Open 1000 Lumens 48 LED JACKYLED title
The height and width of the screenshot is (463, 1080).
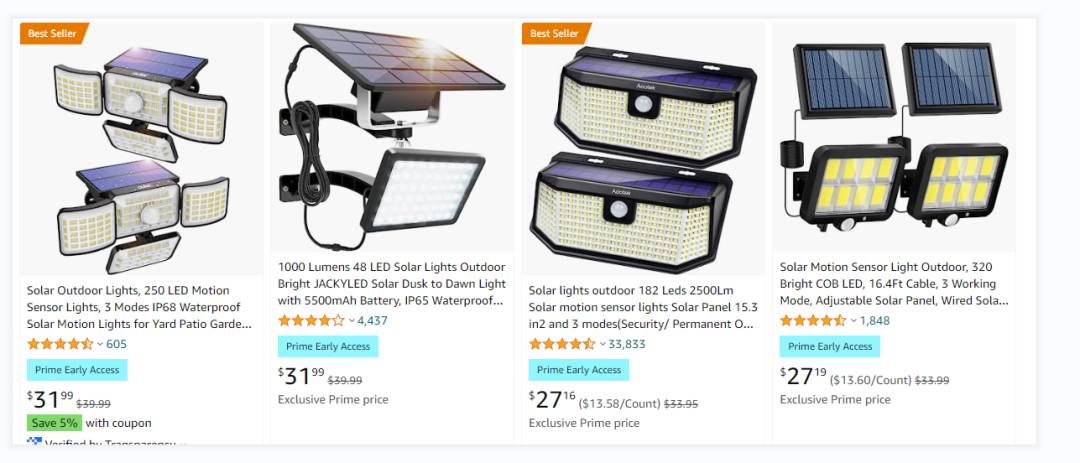(392, 284)
